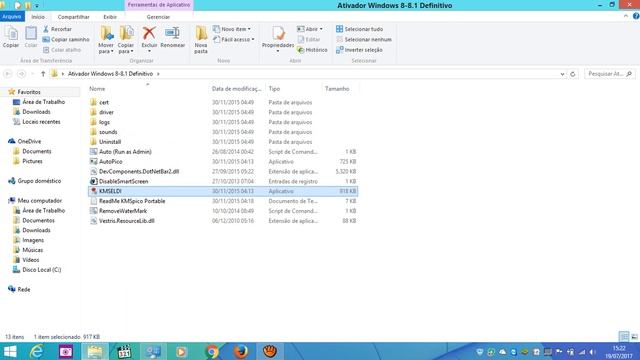Switch to Compartilhar ribbon tab

pyautogui.click(x=73, y=17)
